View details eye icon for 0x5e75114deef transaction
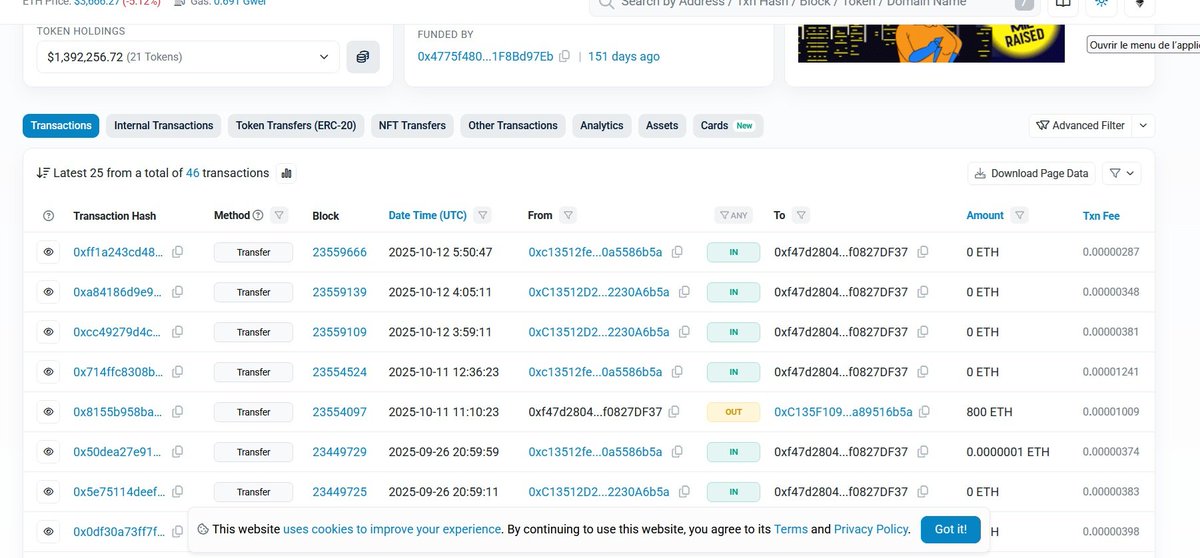 (x=48, y=492)
